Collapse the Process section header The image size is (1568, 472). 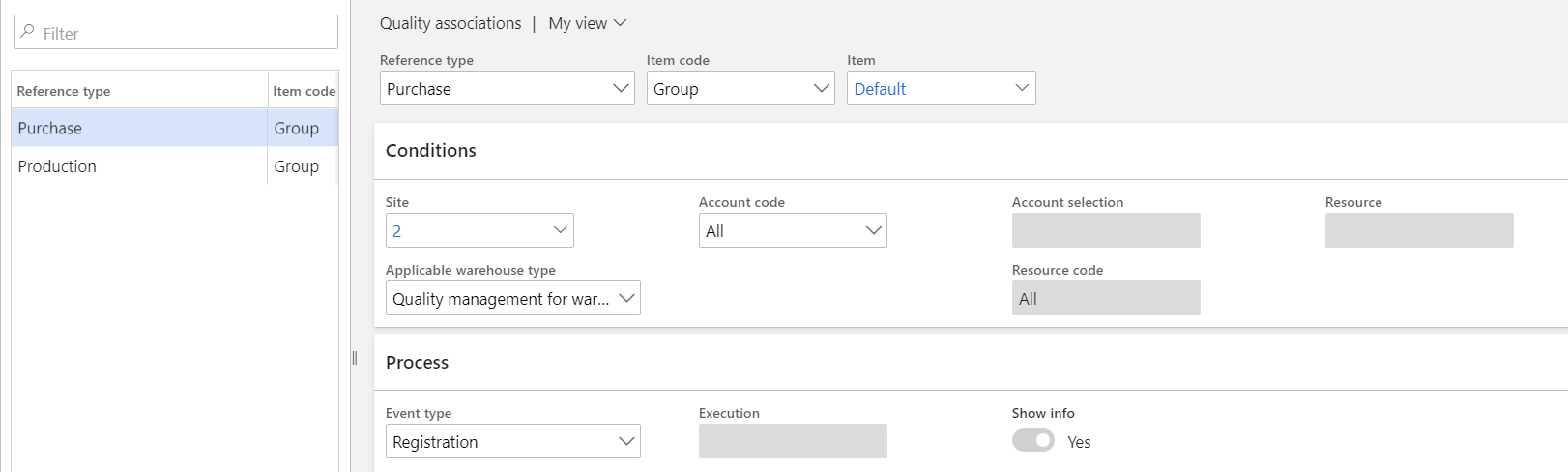point(418,363)
